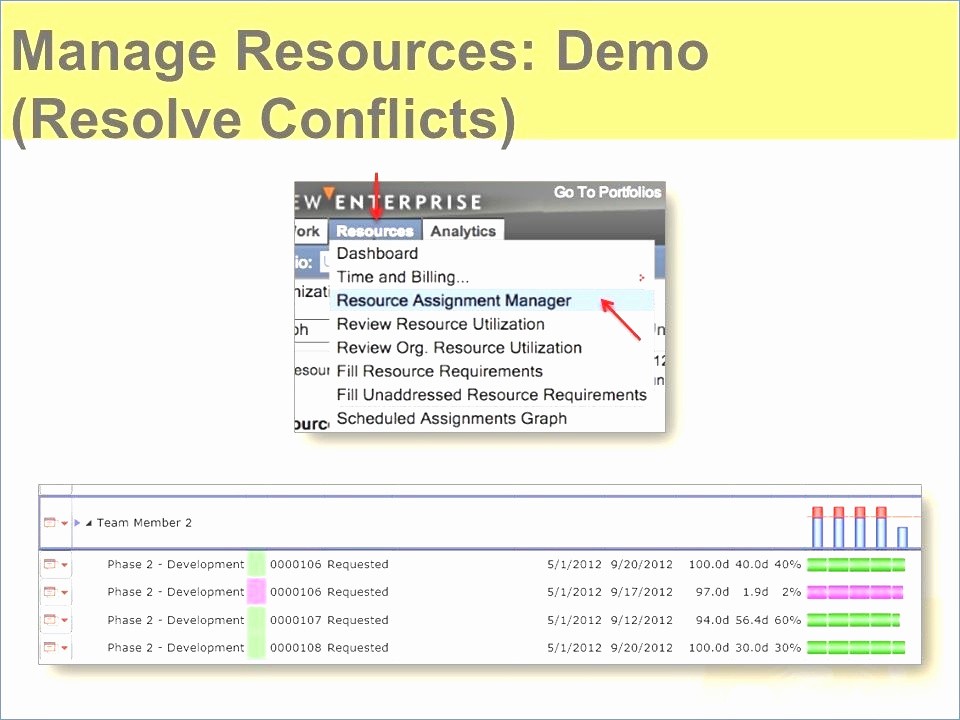Choose Fill Unaddressed Resource Requirements
960x720 pixels.
491,395
